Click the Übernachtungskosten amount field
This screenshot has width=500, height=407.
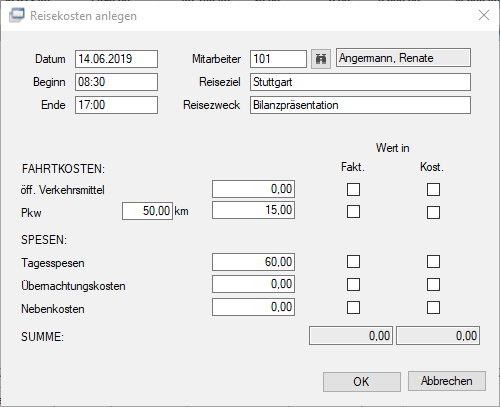[253, 284]
